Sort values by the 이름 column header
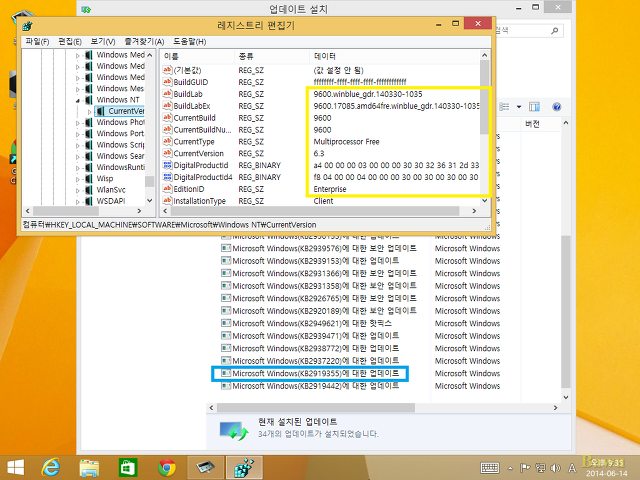This screenshot has width=640, height=480. click(197, 56)
